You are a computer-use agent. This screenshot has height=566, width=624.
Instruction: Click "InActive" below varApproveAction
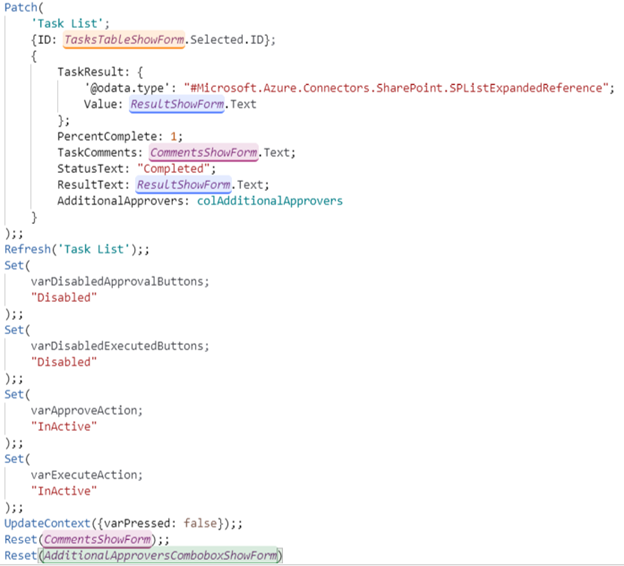click(x=64, y=426)
